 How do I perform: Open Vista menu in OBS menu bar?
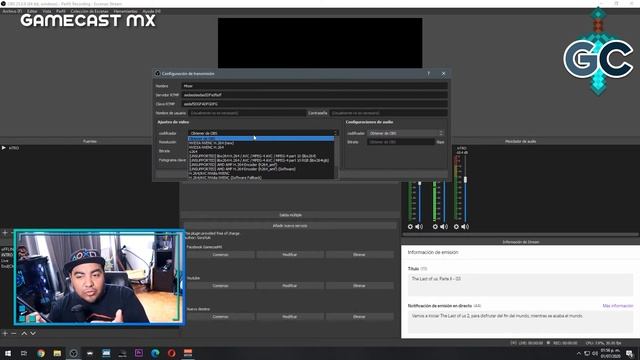(47, 11)
